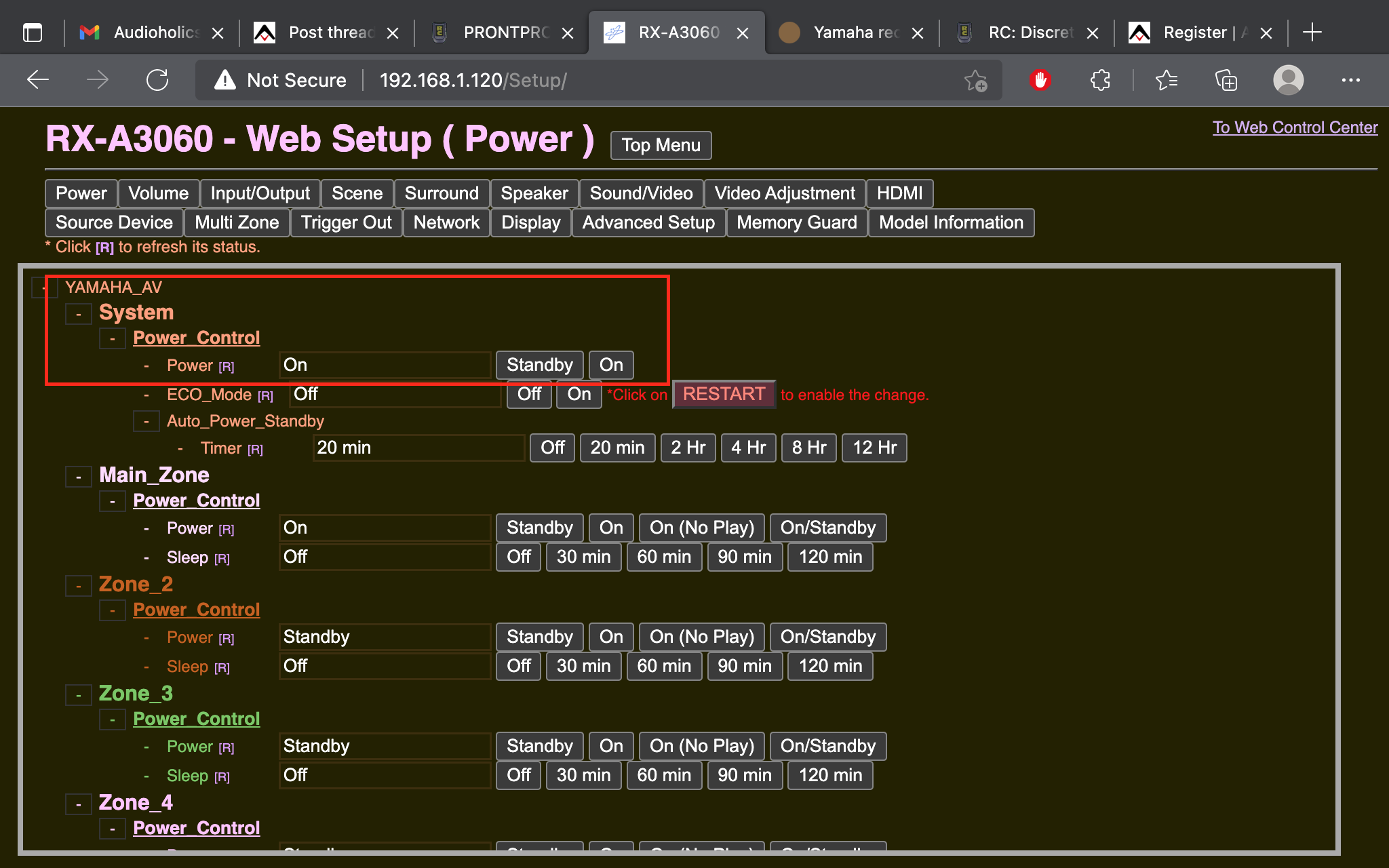This screenshot has height=868, width=1389.
Task: Refresh ECO_Mode status via [R]
Action: (x=265, y=396)
